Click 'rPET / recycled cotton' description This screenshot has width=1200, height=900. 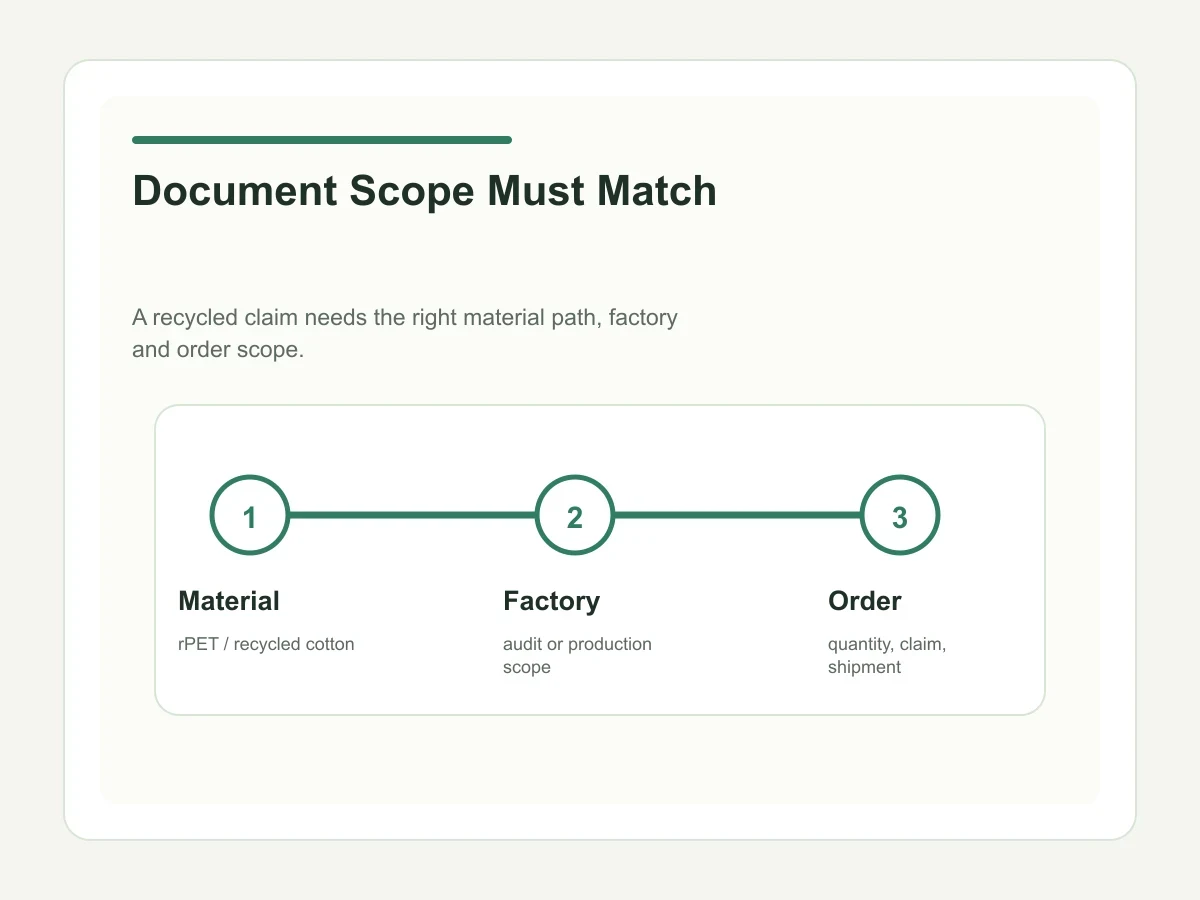(266, 644)
